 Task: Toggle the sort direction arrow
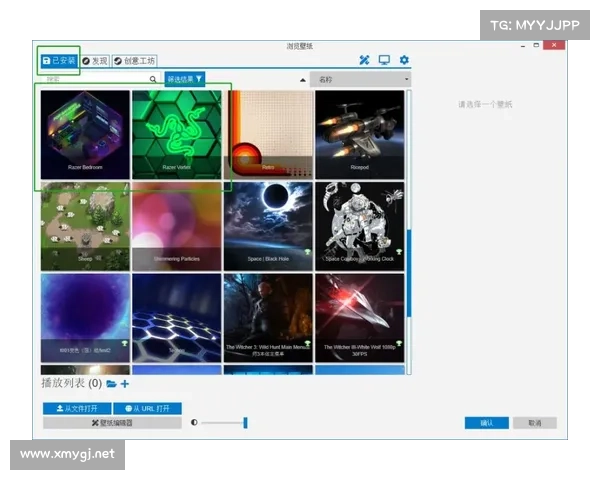pyautogui.click(x=303, y=80)
